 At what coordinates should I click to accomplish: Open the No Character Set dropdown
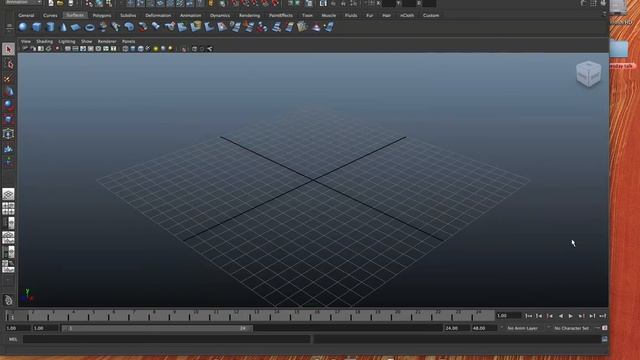coord(571,328)
